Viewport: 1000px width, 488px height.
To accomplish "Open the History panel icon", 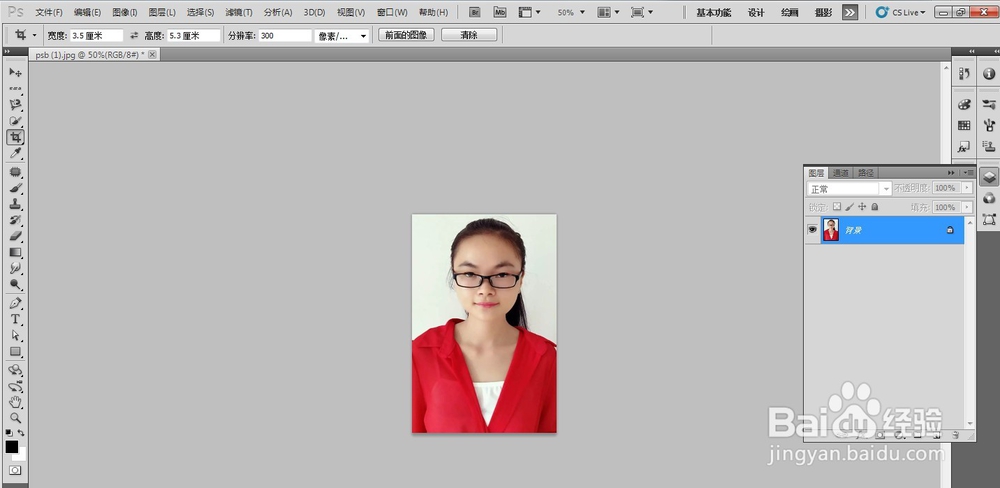I will tap(964, 74).
